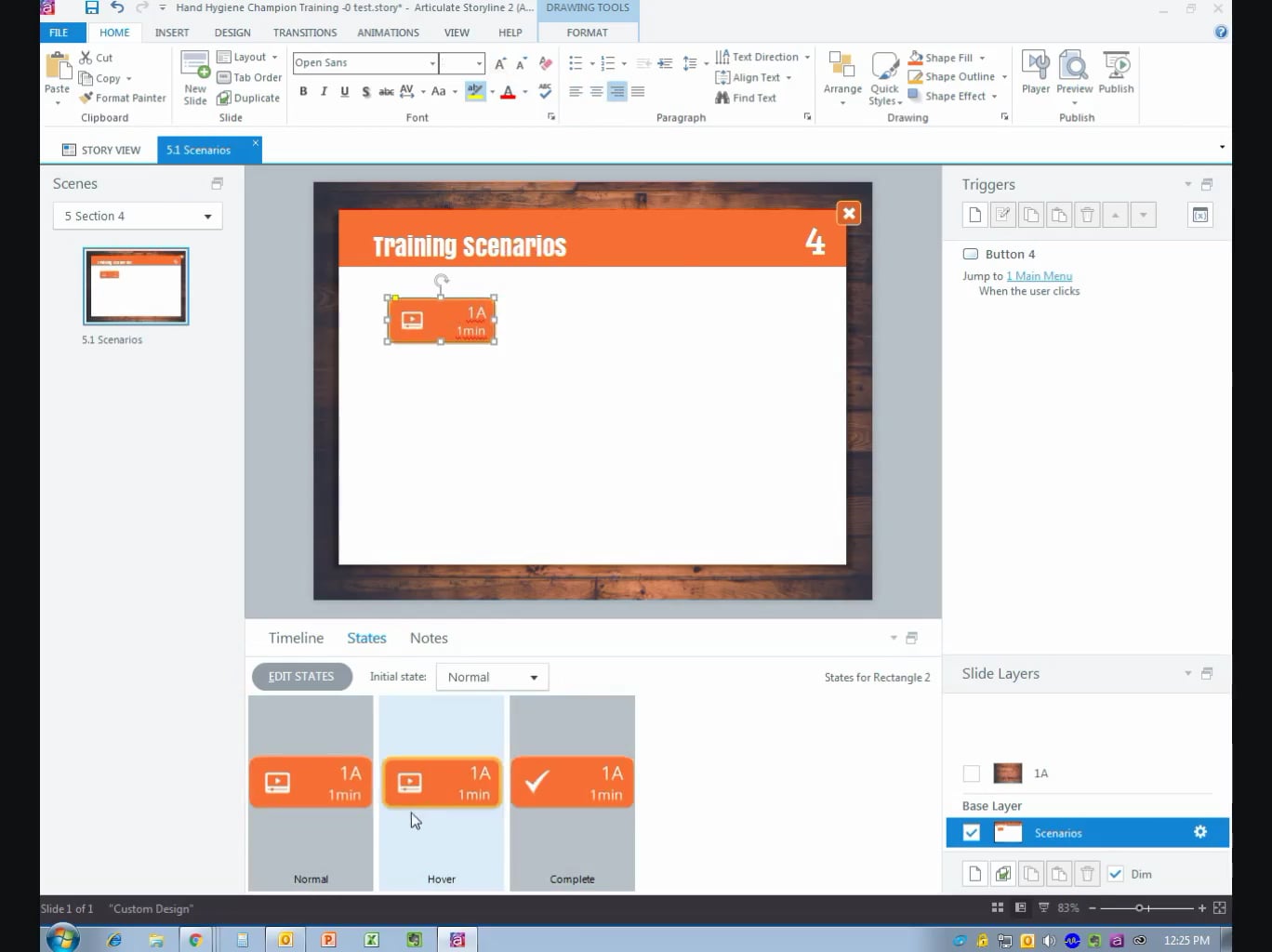Open the help question mark icon
This screenshot has width=1272, height=952.
click(1221, 32)
